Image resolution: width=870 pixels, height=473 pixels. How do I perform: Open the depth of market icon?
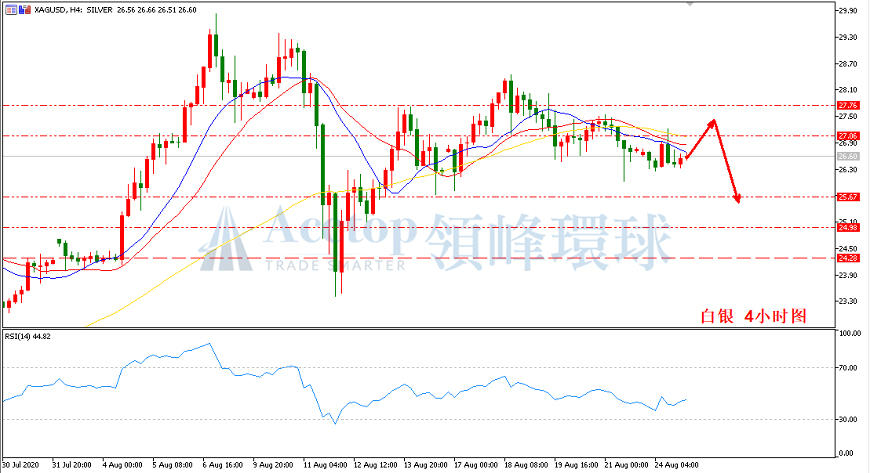[24, 9]
